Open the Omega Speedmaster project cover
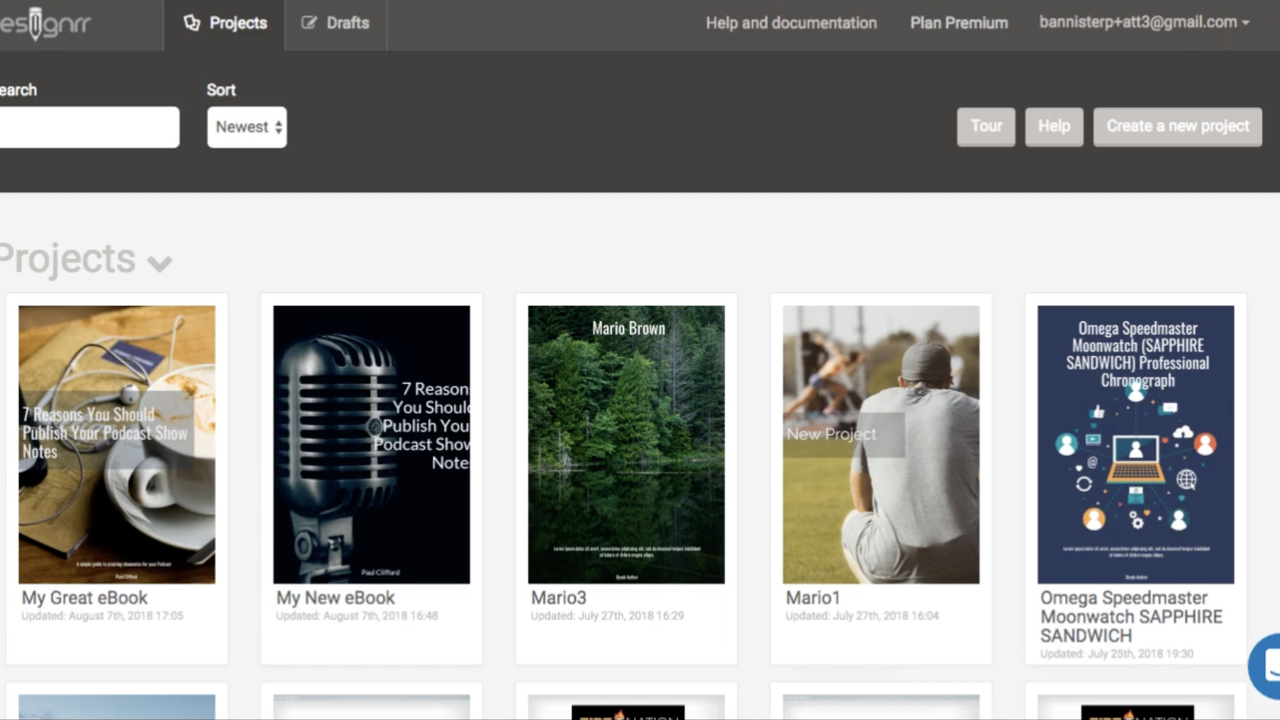Image resolution: width=1280 pixels, height=720 pixels. [x=1135, y=444]
